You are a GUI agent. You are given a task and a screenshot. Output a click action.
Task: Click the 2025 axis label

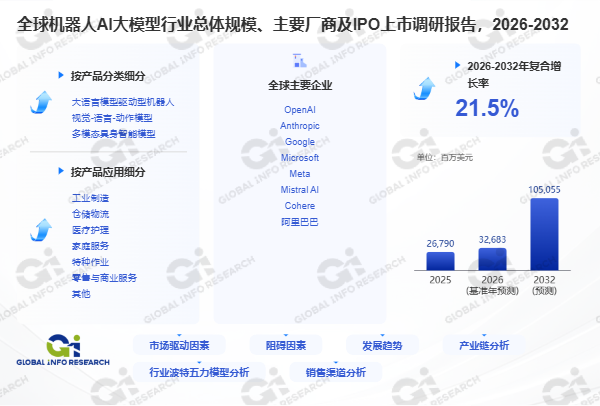coord(440,280)
